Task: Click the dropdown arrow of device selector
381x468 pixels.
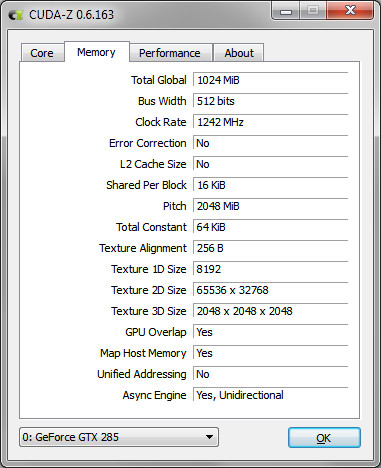Action: [209, 437]
